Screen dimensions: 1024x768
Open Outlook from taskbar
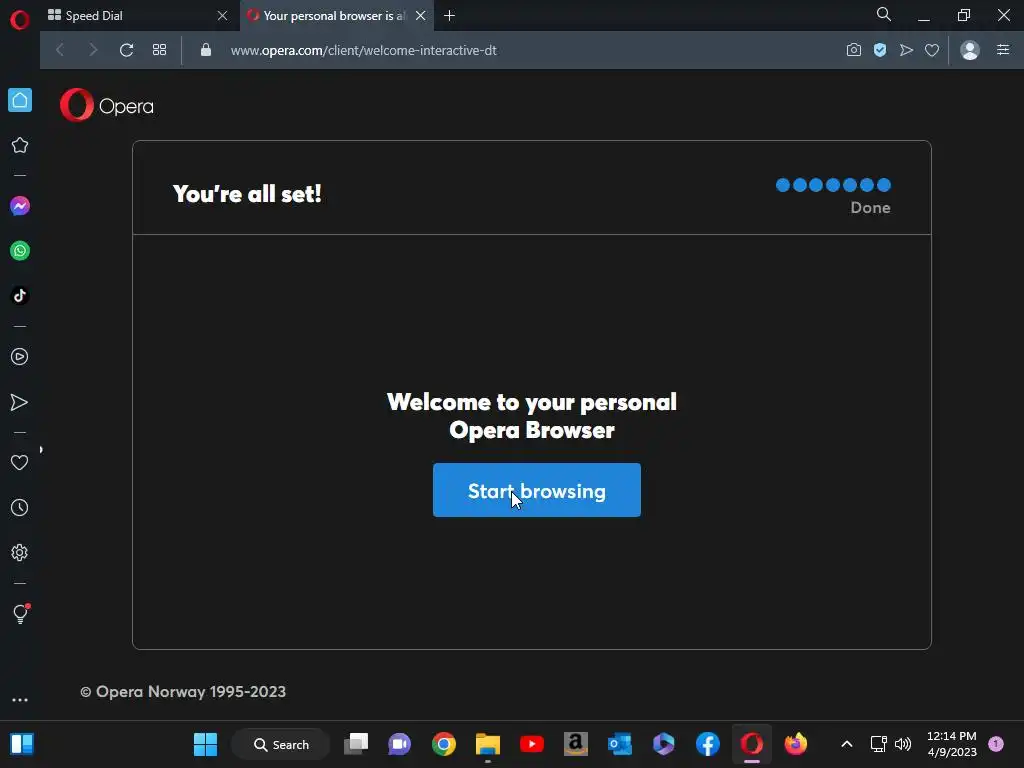click(x=620, y=744)
